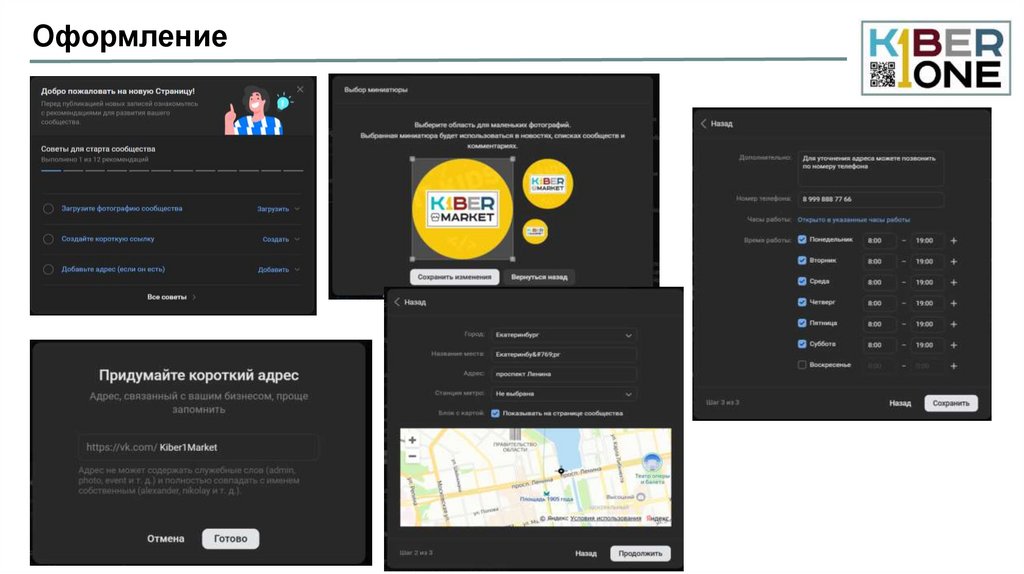Image resolution: width=1024 pixels, height=574 pixels.
Task: Click phone number field '8 999 888 77 66'
Action: (x=870, y=199)
